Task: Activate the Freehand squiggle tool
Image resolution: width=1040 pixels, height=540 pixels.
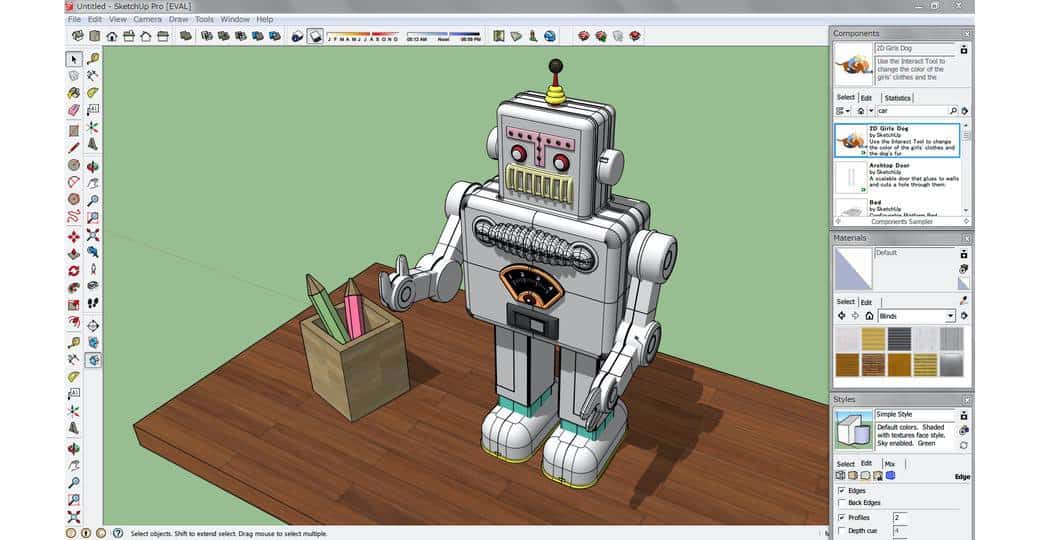Action: click(74, 216)
